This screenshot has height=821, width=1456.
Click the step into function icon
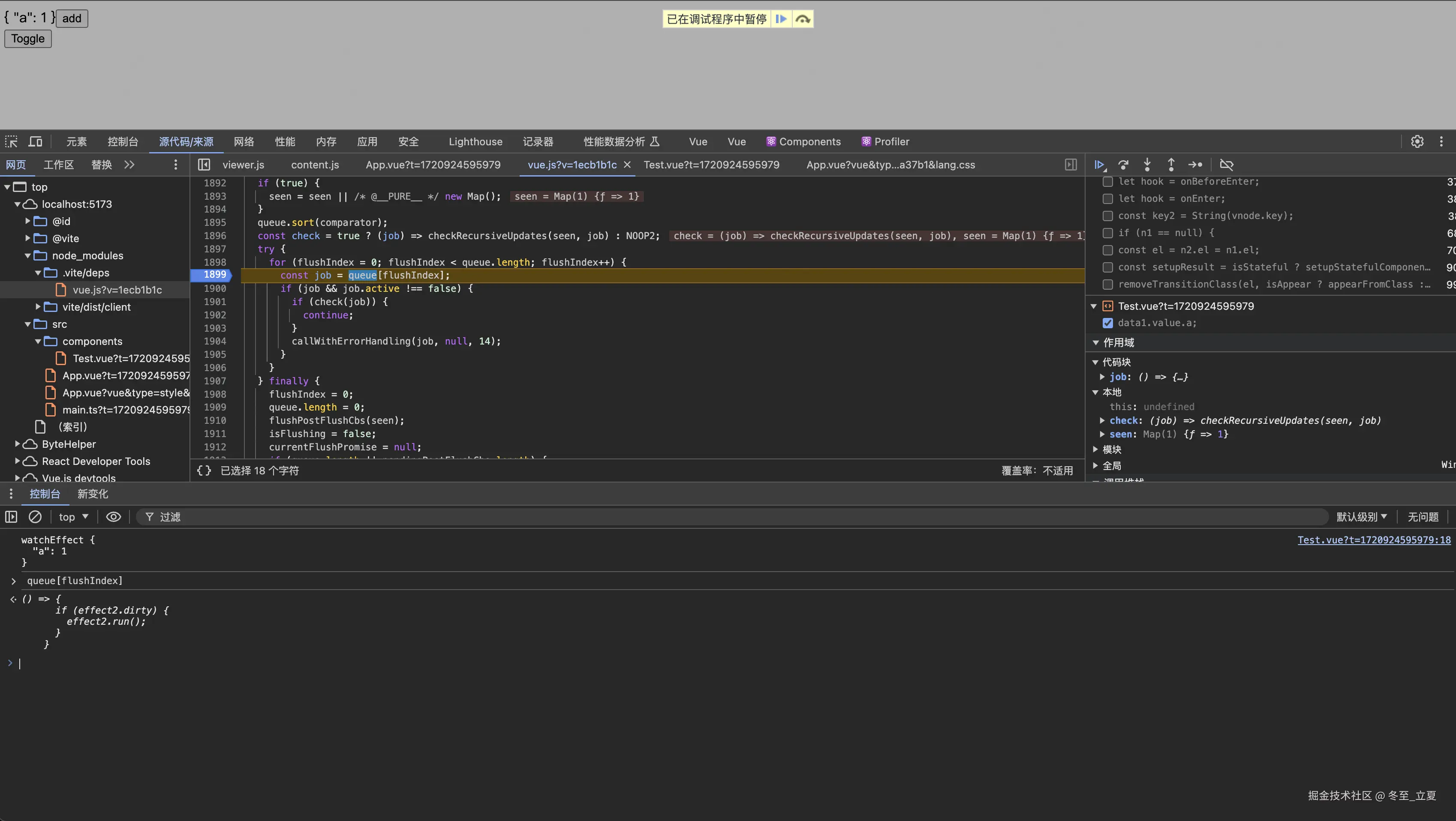[1147, 165]
